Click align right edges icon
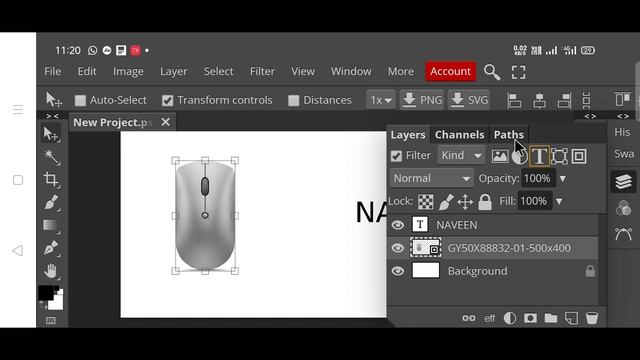The image size is (640, 360). coord(564,100)
